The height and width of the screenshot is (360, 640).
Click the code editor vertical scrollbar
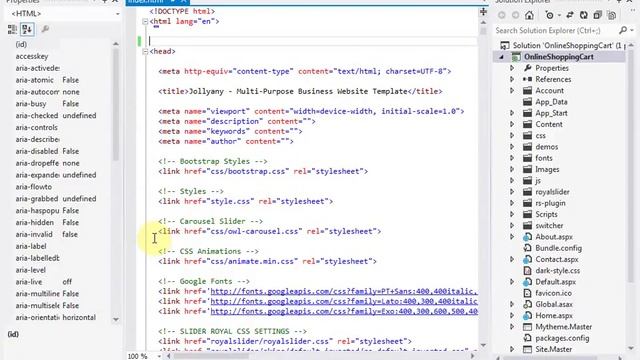[483, 184]
